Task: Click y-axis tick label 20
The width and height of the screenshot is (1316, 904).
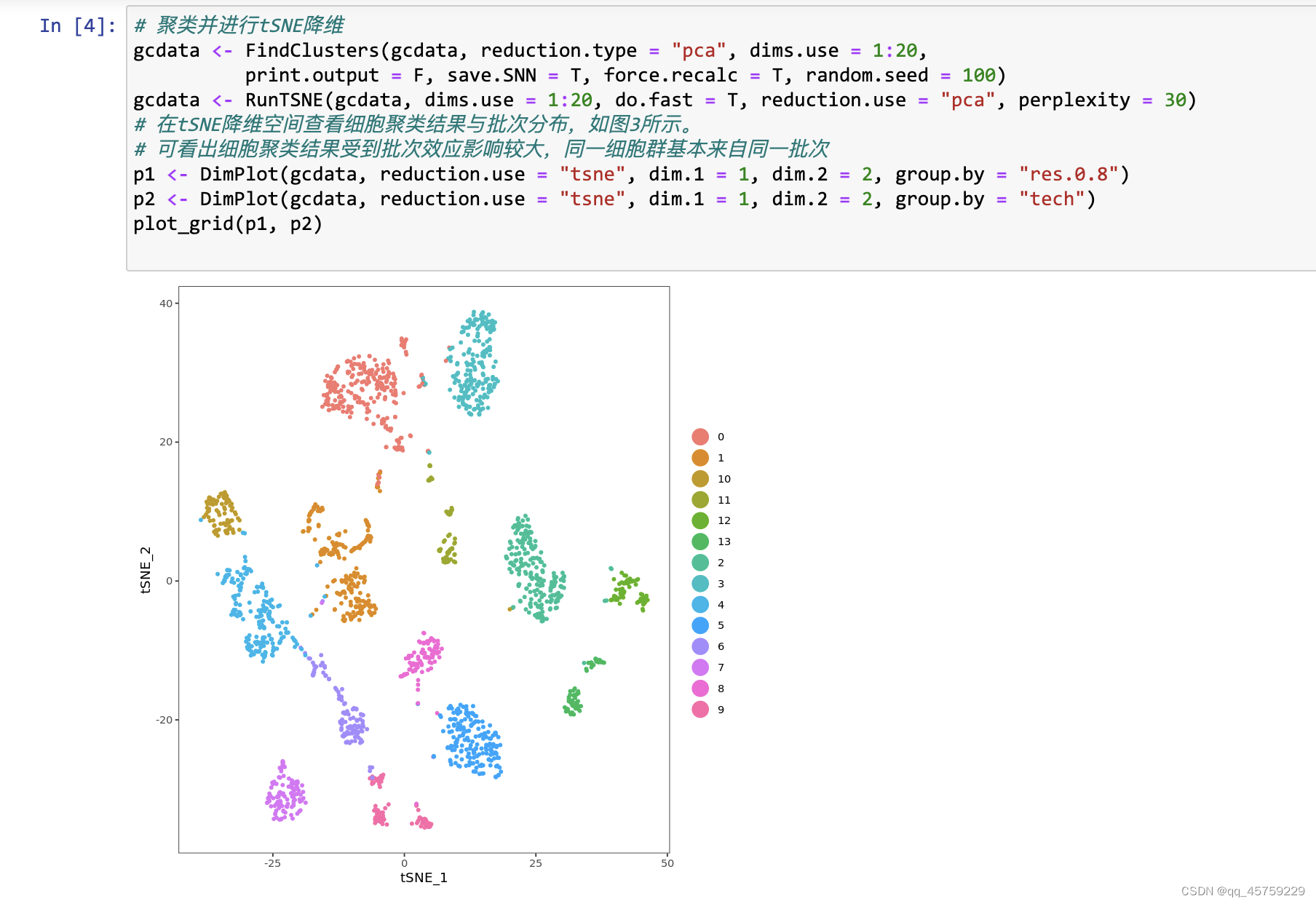Action: coord(166,442)
